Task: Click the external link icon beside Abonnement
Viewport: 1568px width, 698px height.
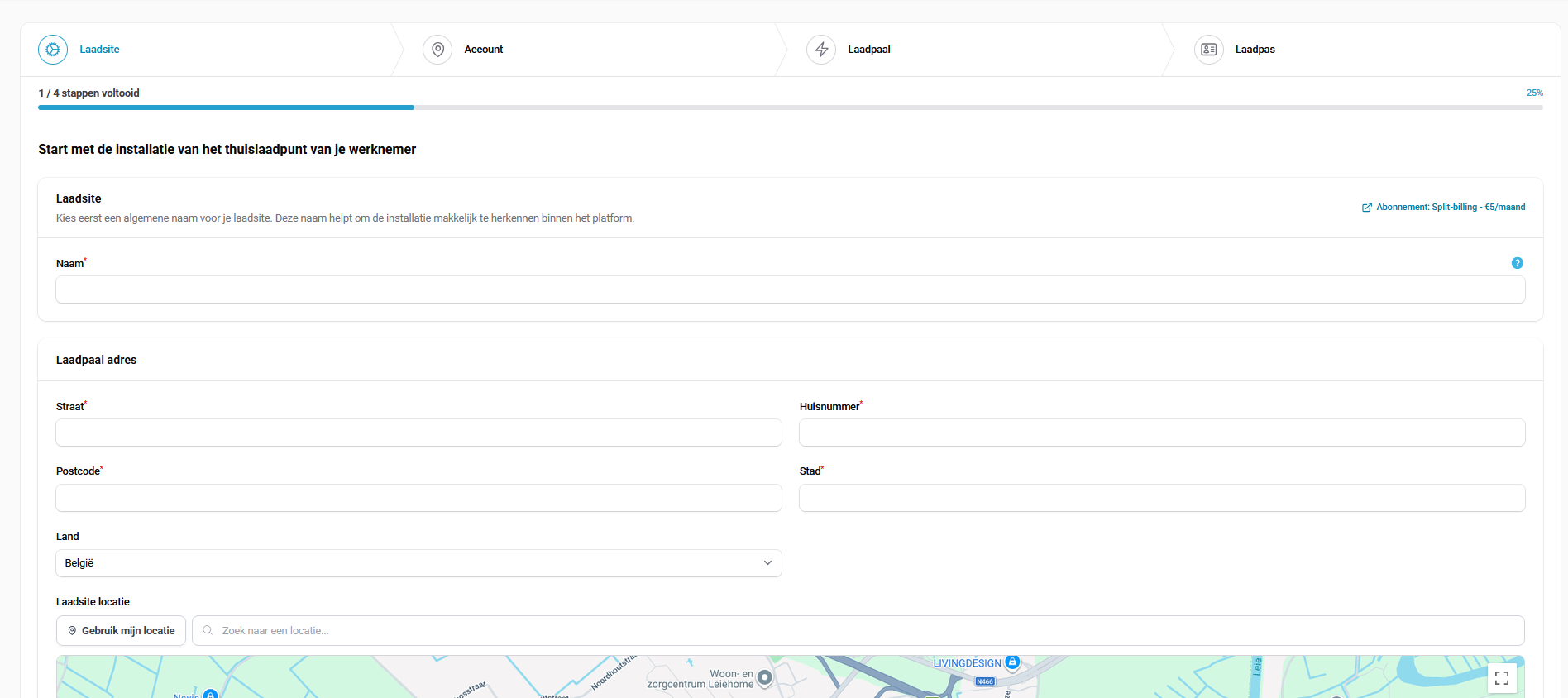Action: click(x=1367, y=208)
